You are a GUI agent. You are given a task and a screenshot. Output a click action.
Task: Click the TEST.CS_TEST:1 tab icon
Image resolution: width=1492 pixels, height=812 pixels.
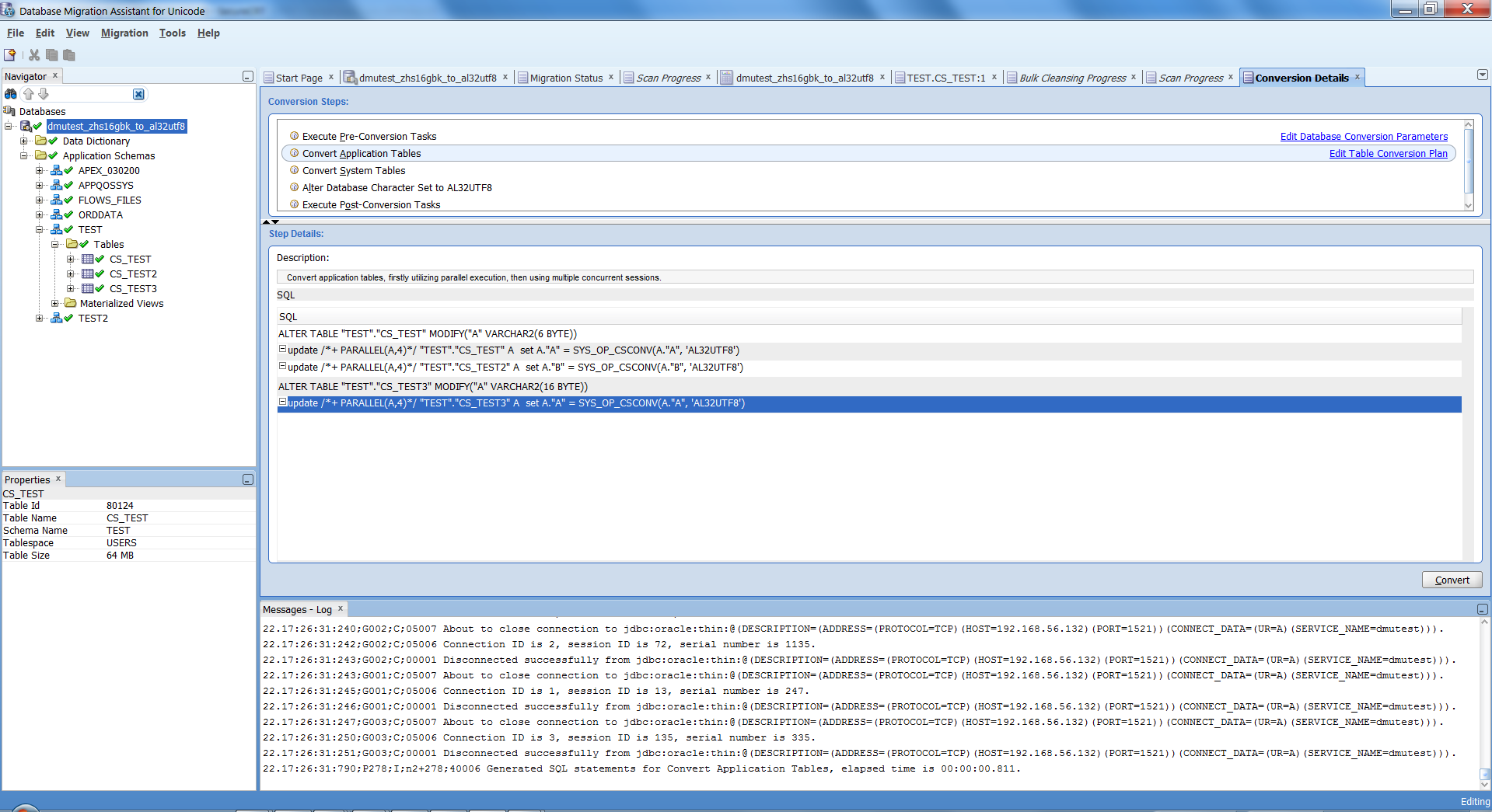tap(900, 78)
